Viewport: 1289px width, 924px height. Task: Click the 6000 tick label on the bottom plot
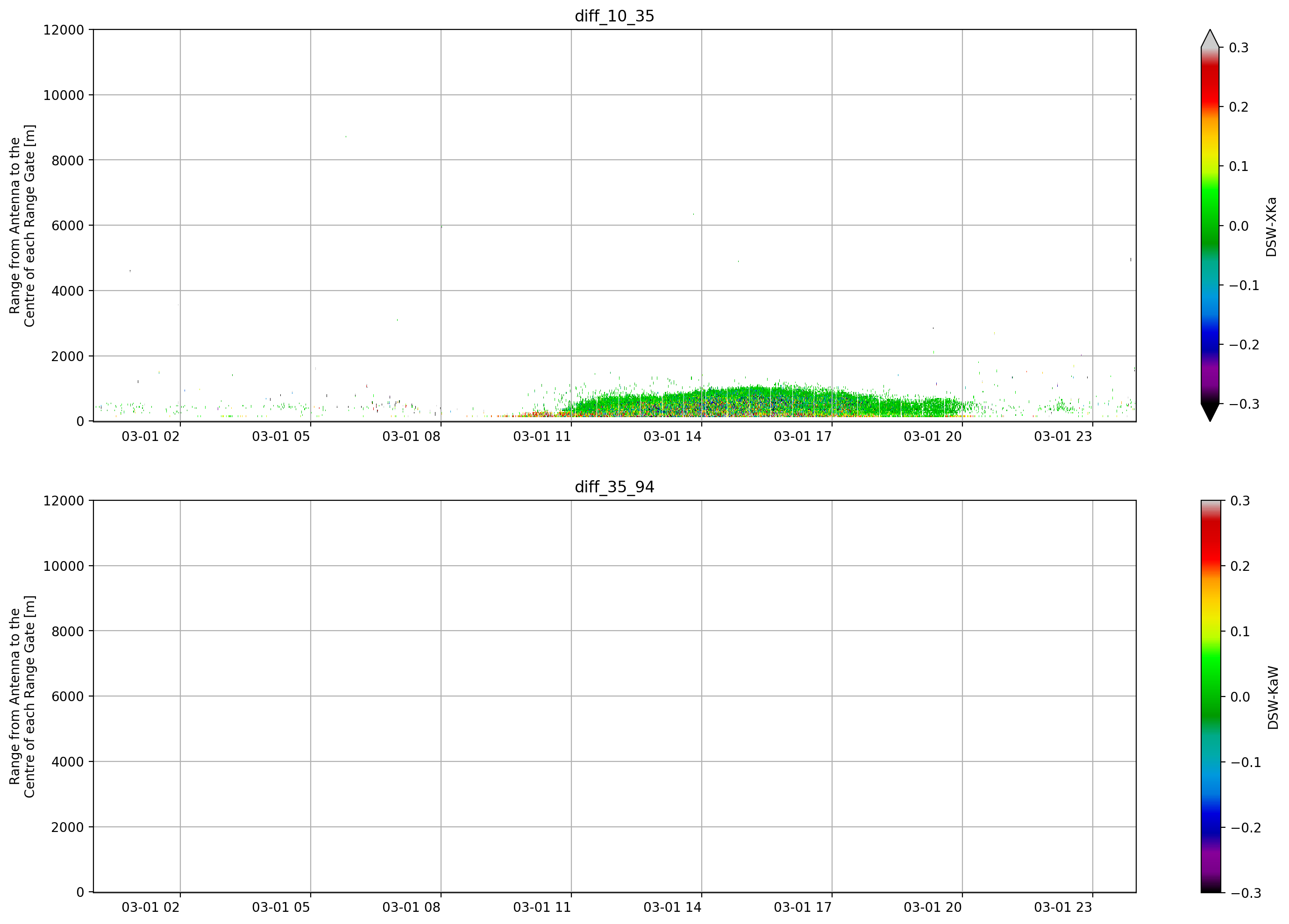point(68,697)
